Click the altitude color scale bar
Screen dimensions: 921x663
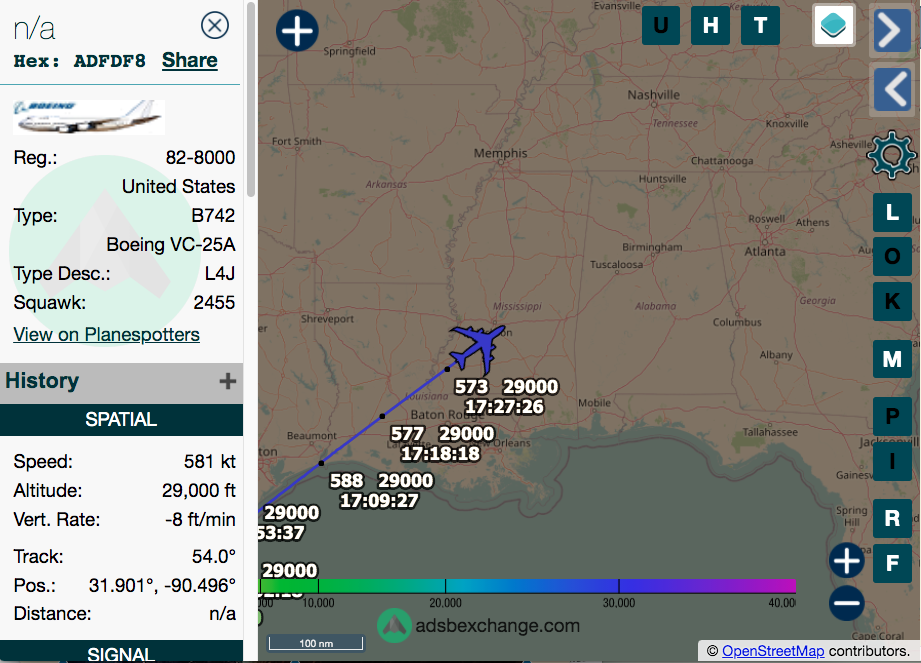527,585
